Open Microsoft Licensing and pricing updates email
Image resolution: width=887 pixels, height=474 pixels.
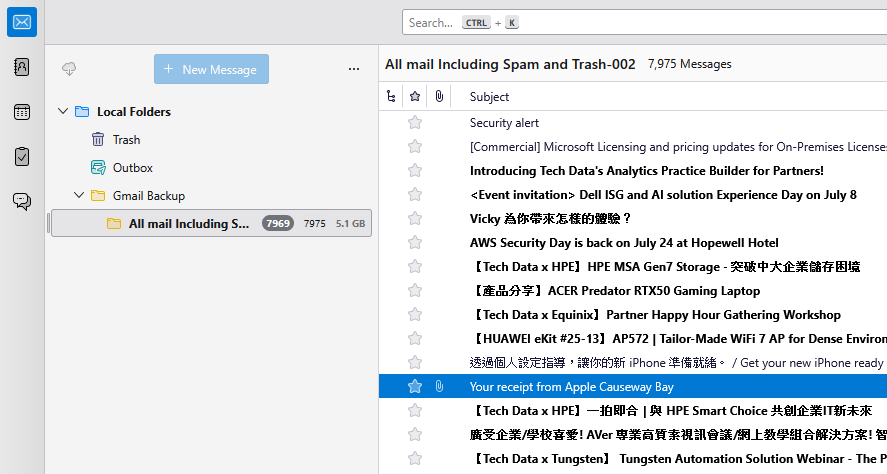click(678, 147)
